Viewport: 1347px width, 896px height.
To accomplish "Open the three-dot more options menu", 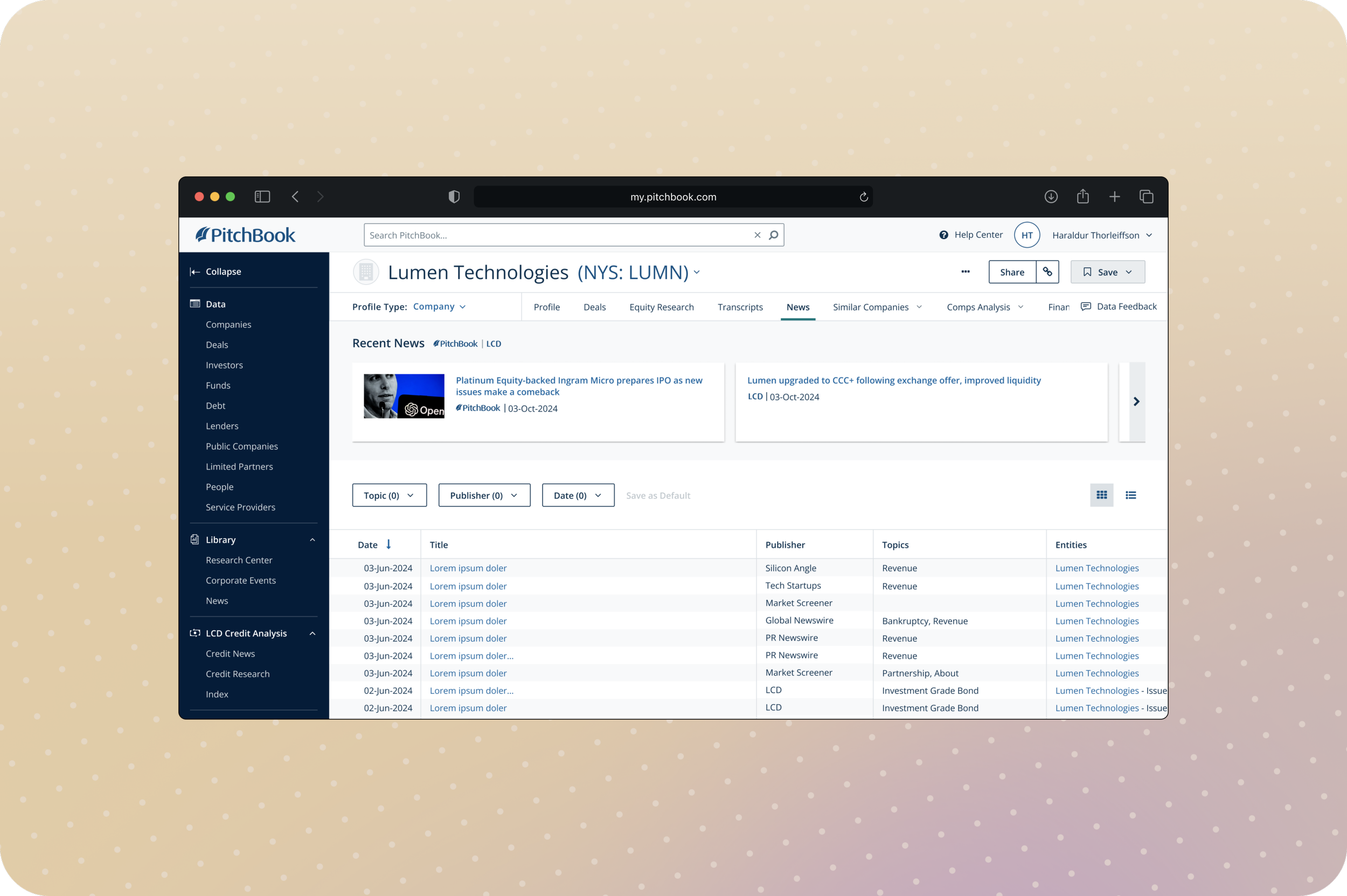I will [x=965, y=272].
